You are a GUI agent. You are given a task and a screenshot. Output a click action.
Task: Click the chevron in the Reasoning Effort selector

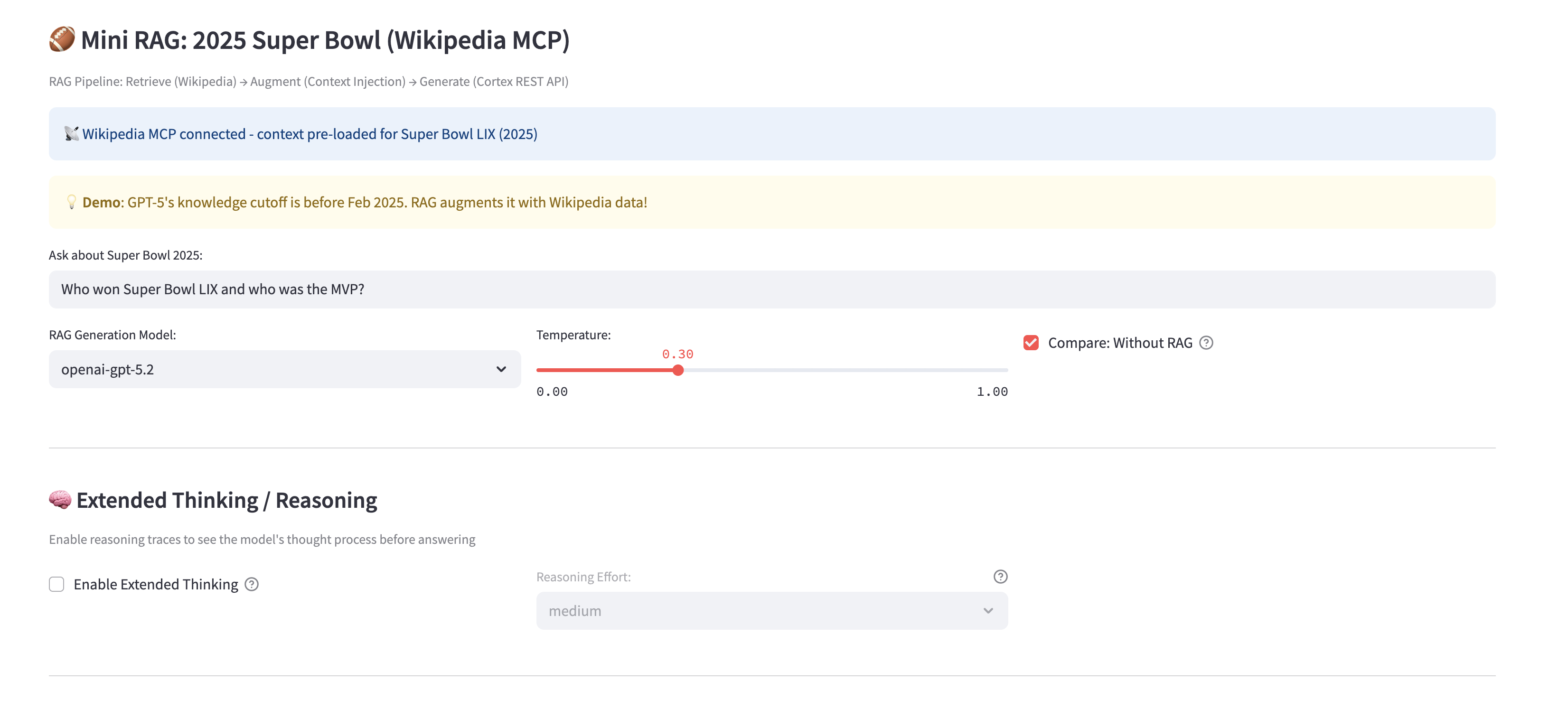[988, 610]
